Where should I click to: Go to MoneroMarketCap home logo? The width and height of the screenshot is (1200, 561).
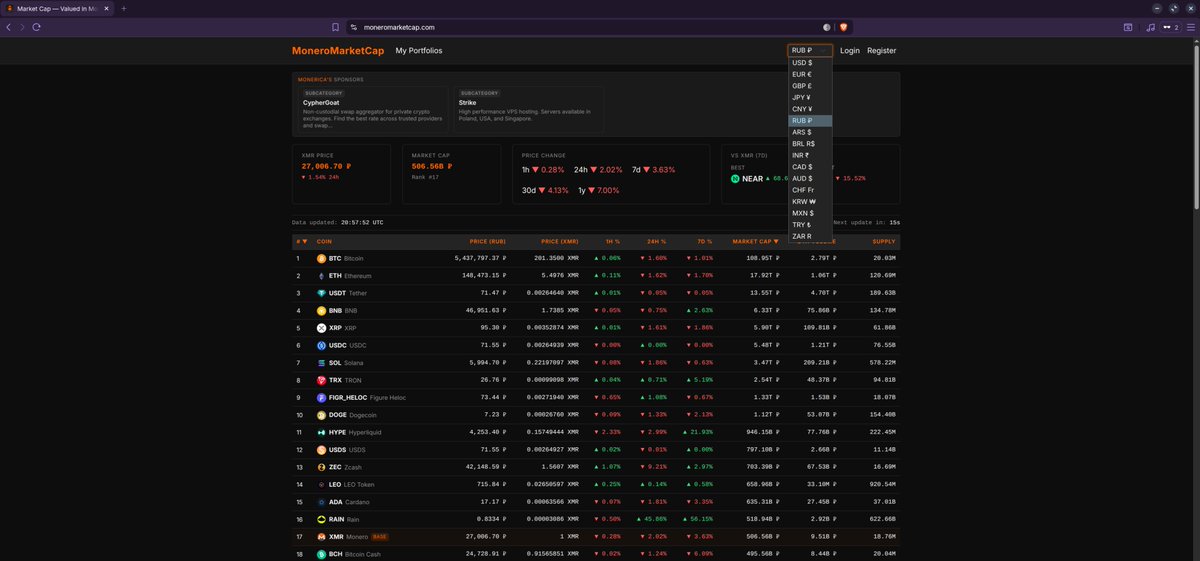click(337, 50)
